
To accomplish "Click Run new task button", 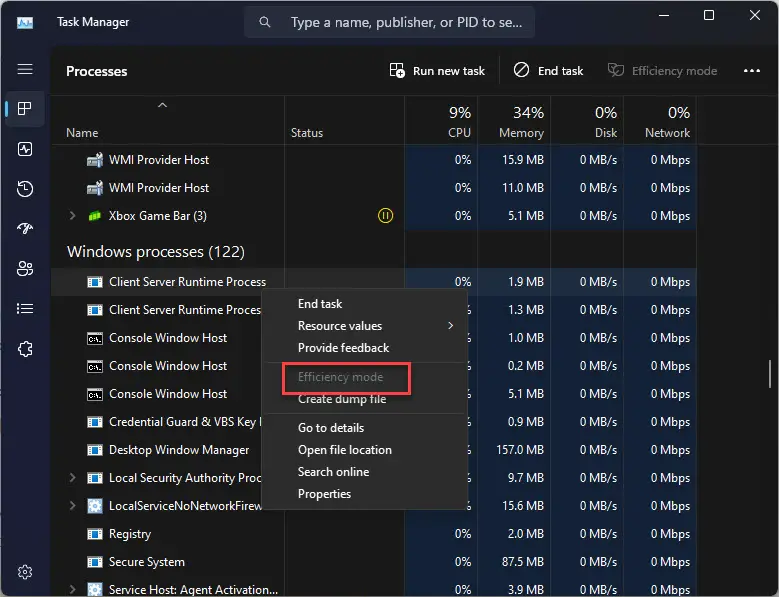I will [x=437, y=71].
